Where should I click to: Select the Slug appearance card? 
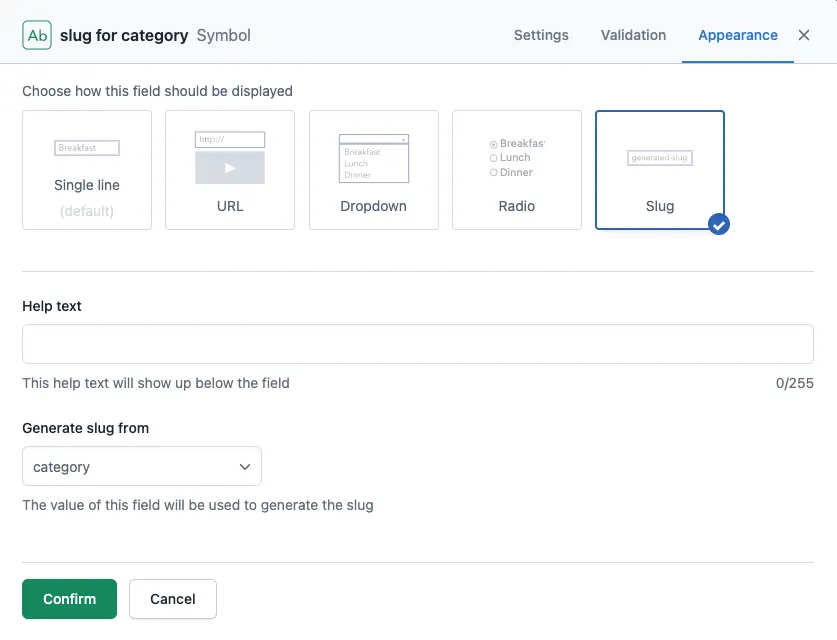tap(660, 170)
